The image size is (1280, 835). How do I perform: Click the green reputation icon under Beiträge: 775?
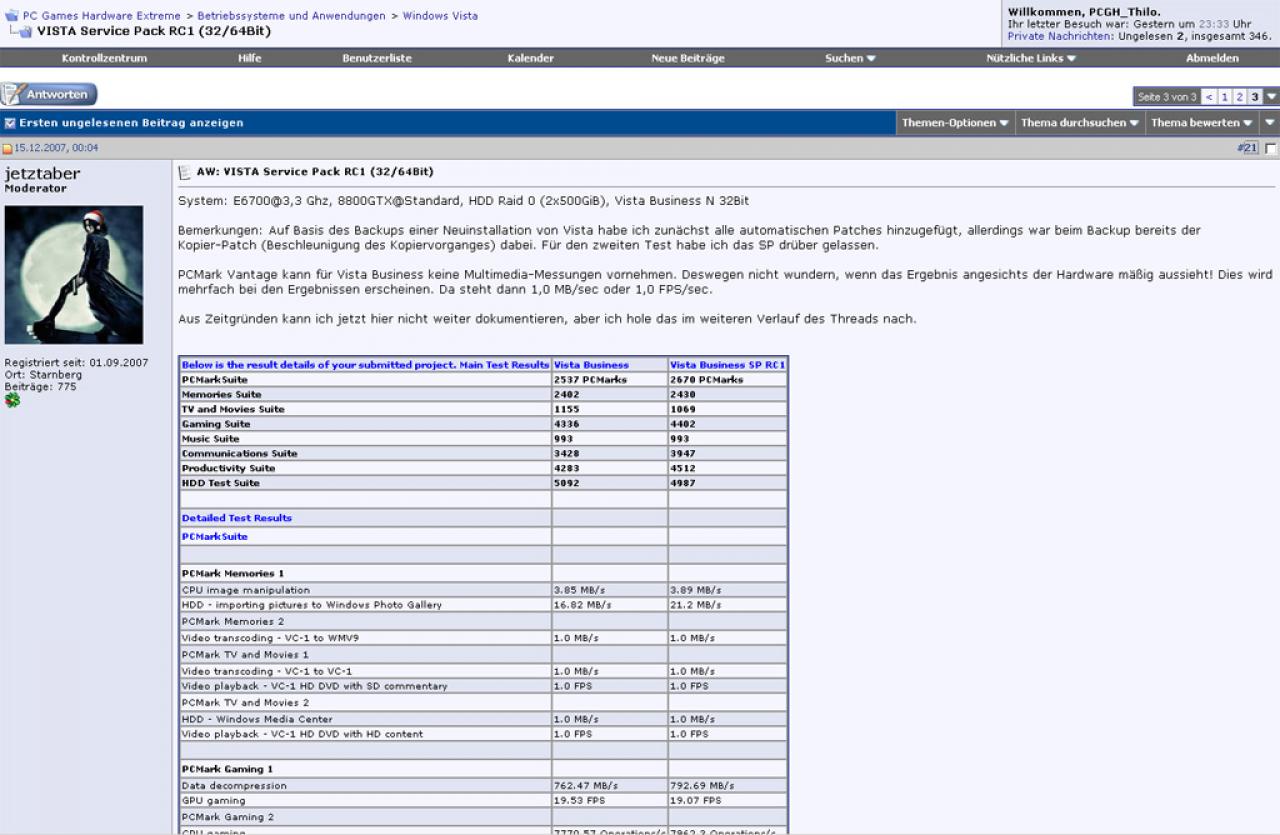click(x=12, y=400)
